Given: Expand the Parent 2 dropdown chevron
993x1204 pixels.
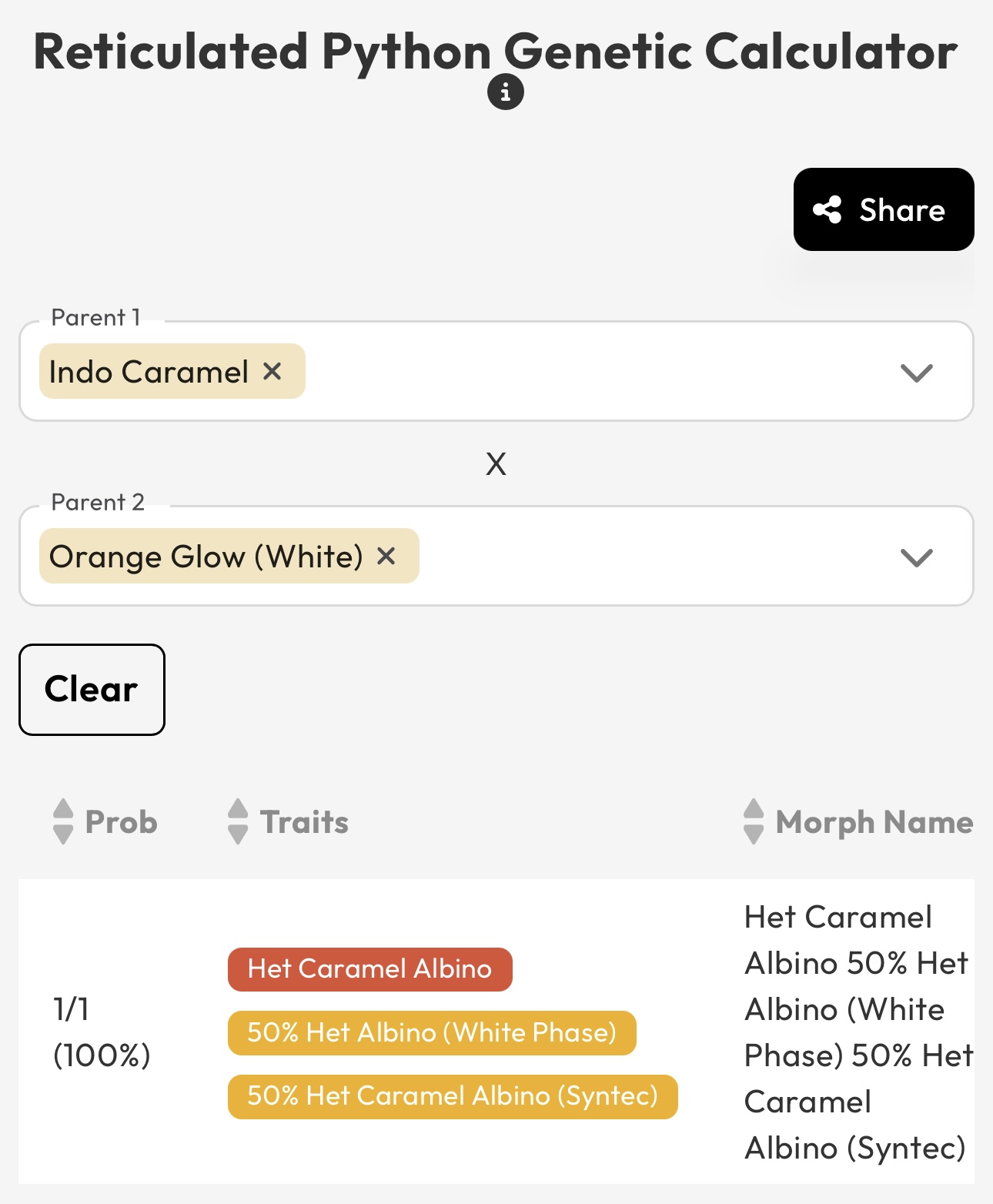Looking at the screenshot, I should pos(916,557).
